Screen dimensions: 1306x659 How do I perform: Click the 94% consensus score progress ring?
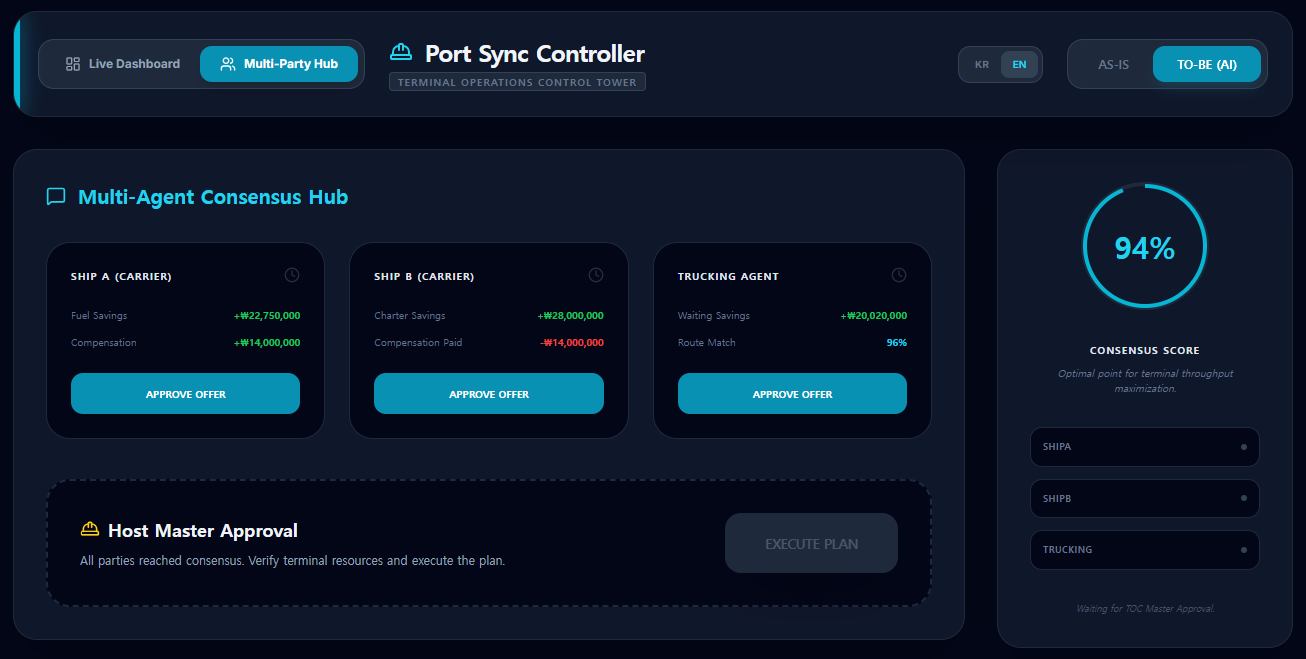click(x=1144, y=245)
